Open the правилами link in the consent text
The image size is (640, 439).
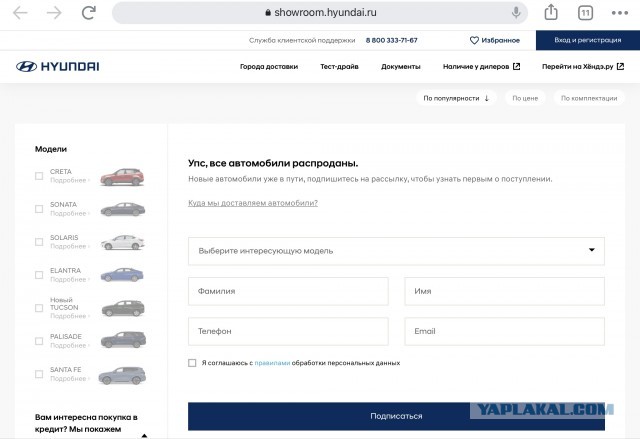[272, 363]
